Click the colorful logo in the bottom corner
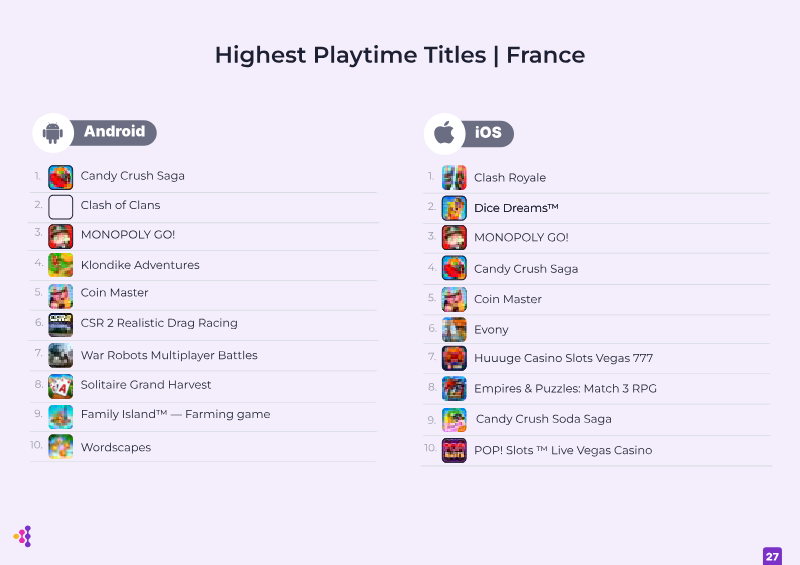The height and width of the screenshot is (565, 800). tap(23, 536)
